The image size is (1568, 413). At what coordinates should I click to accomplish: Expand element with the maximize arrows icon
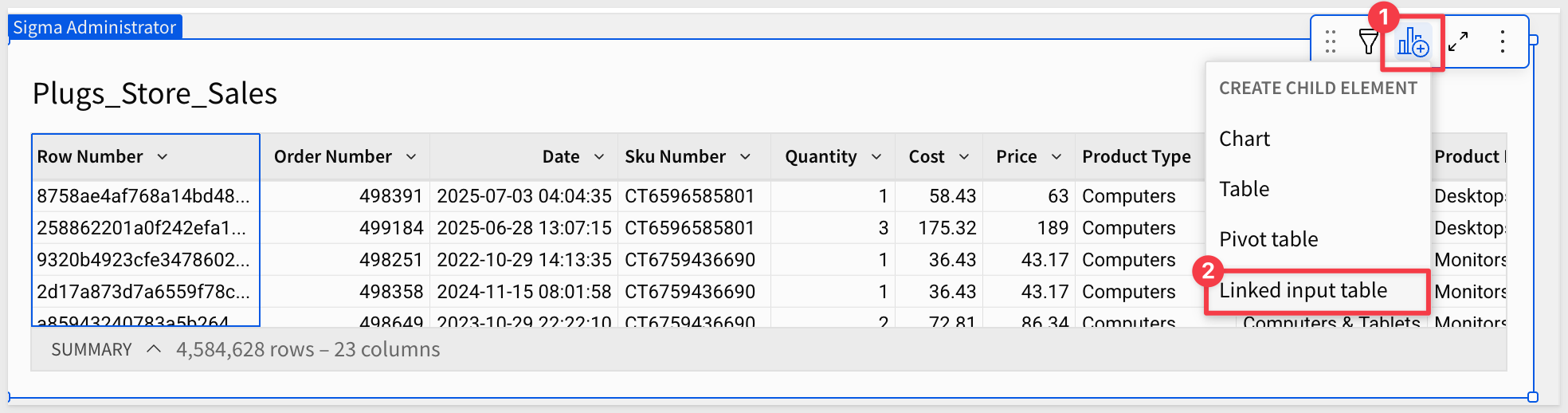tap(1458, 41)
